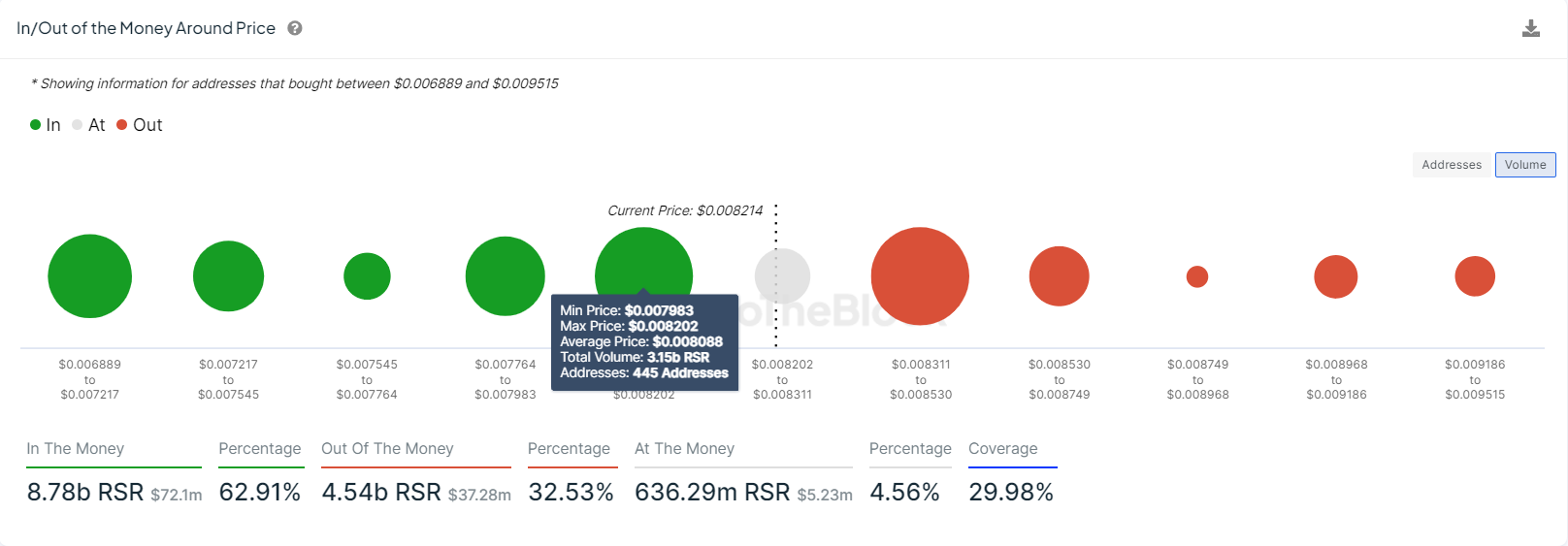Click red bubble for $0.008530 to $0.008749
1568x546 pixels.
[x=1060, y=276]
